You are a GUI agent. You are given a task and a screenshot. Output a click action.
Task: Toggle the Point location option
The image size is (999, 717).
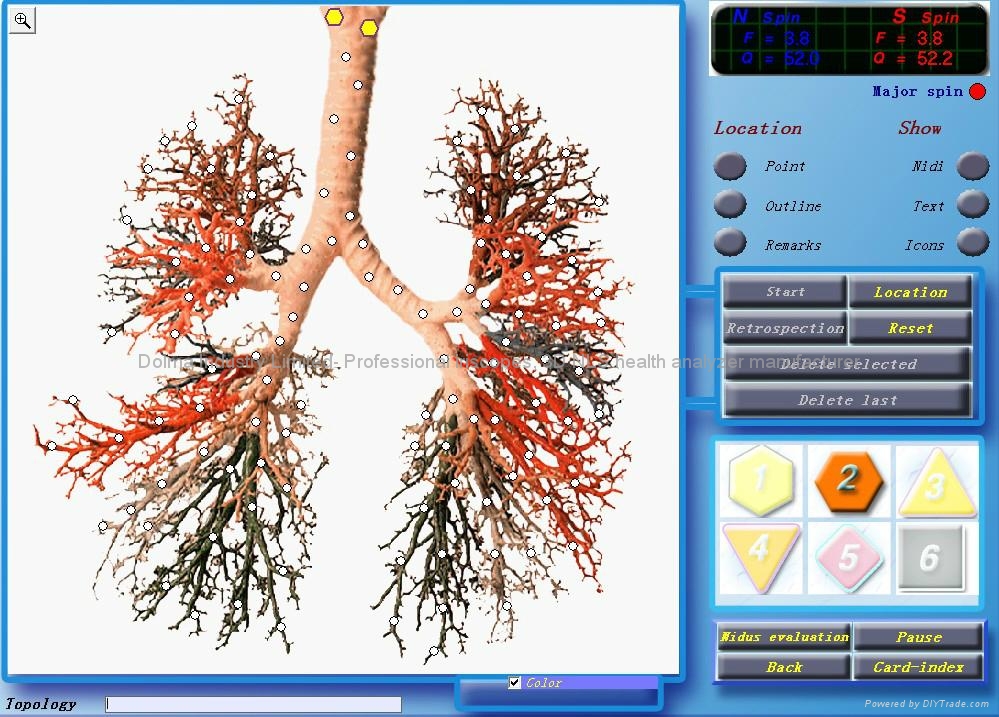[x=730, y=166]
